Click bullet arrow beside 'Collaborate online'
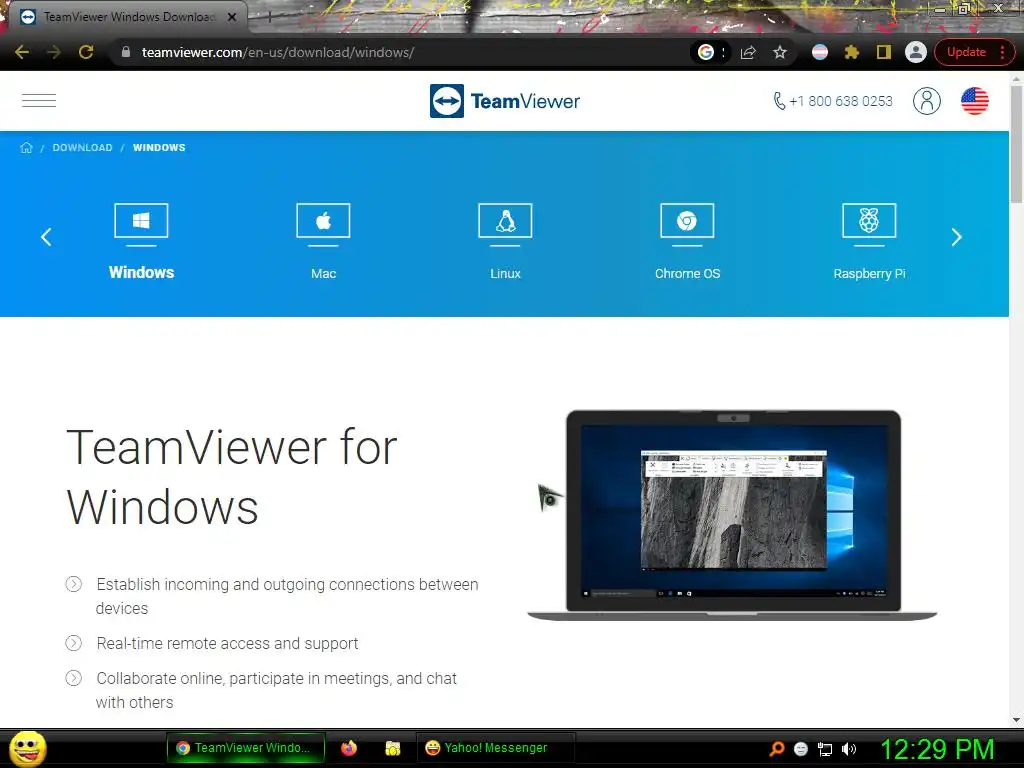Viewport: 1024px width, 768px height. [74, 678]
